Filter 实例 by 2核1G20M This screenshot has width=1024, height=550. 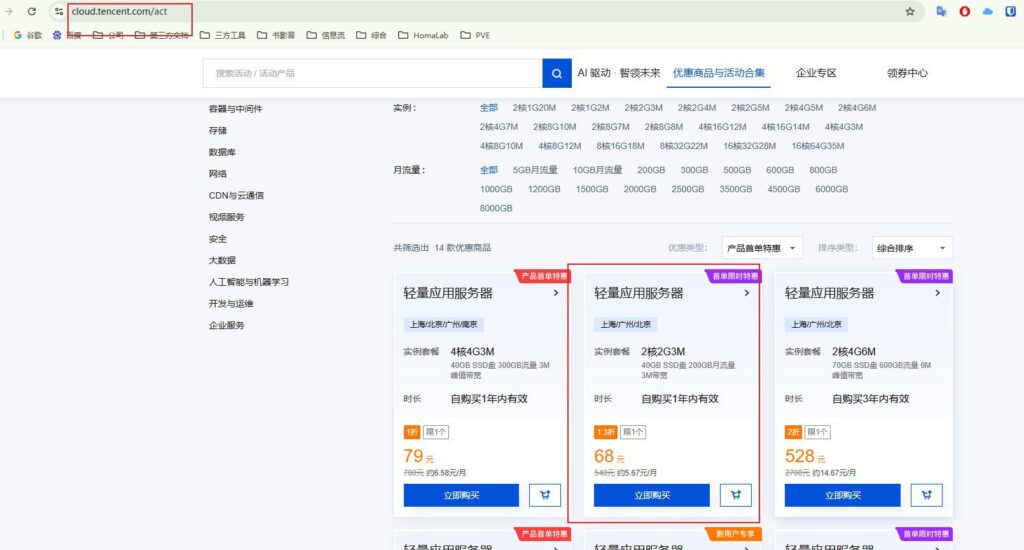pos(534,108)
